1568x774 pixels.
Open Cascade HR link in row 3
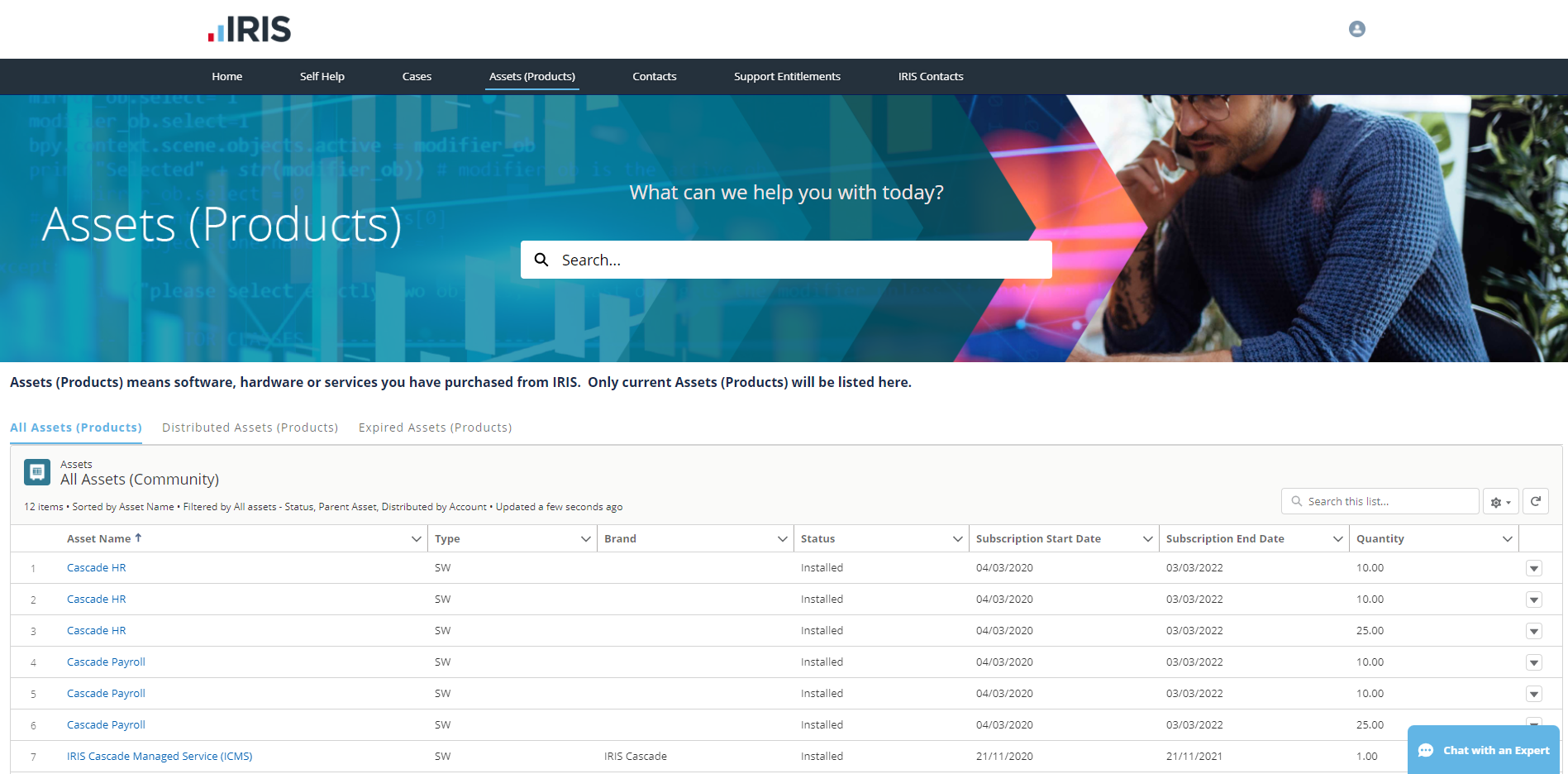pos(97,630)
